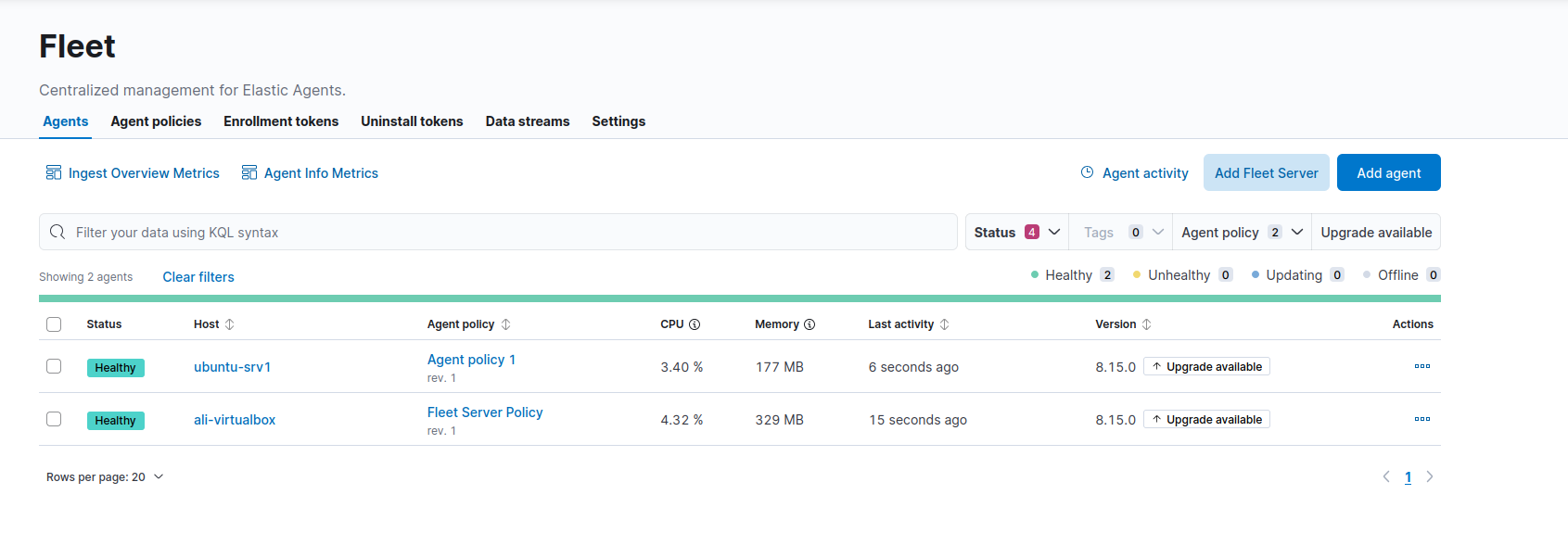Screen dimensions: 1568x558
Task: Open the Settings tab
Action: coord(618,121)
